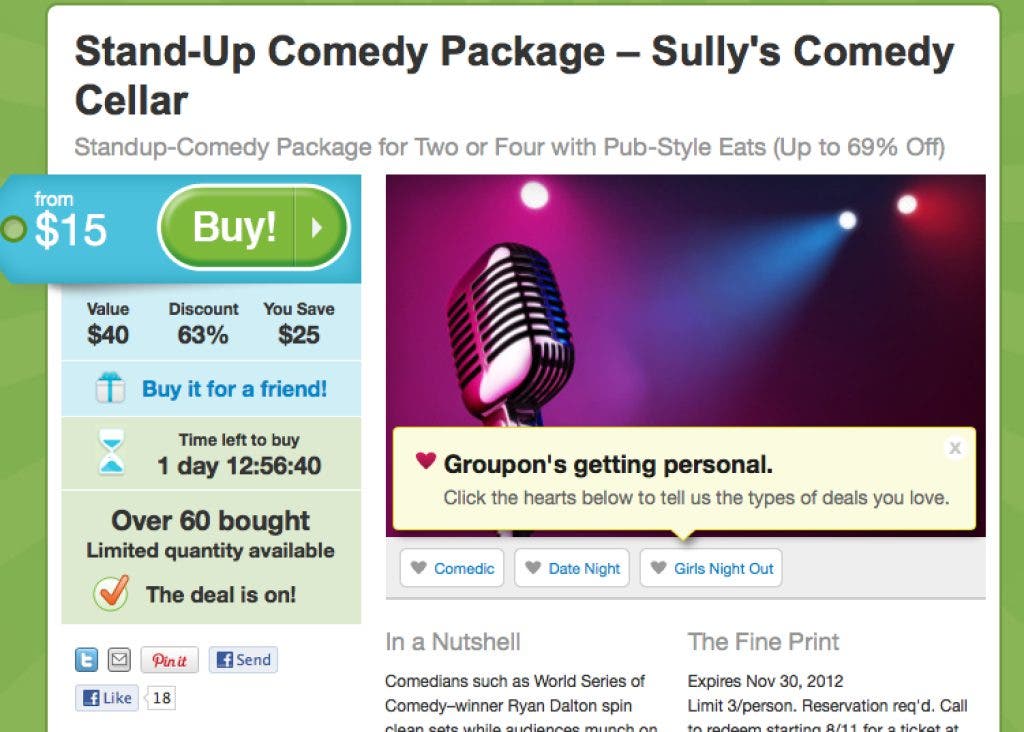Click the Facebook like count 18
The height and width of the screenshot is (732, 1024).
162,698
